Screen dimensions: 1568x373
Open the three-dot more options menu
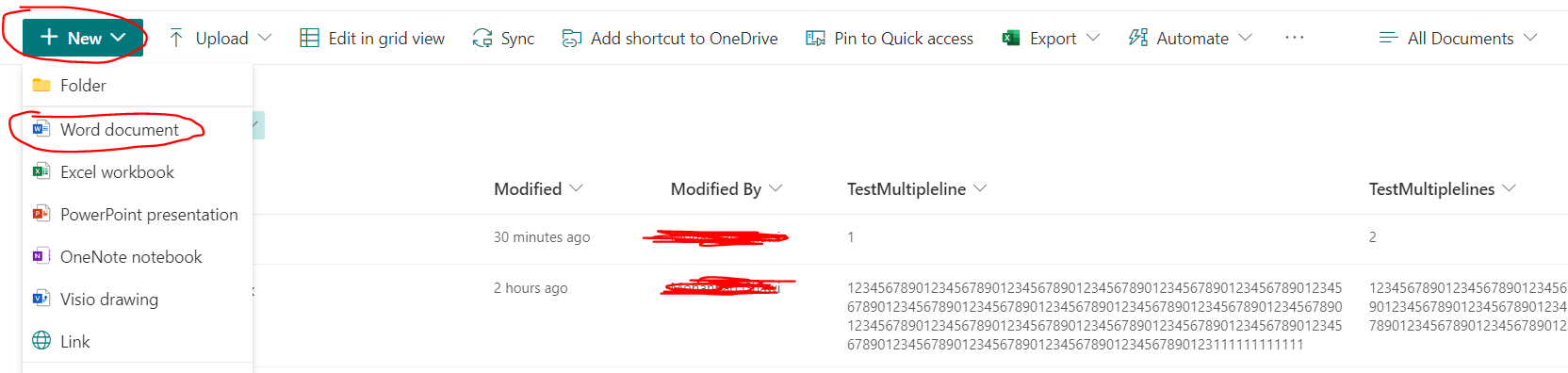click(x=1295, y=37)
